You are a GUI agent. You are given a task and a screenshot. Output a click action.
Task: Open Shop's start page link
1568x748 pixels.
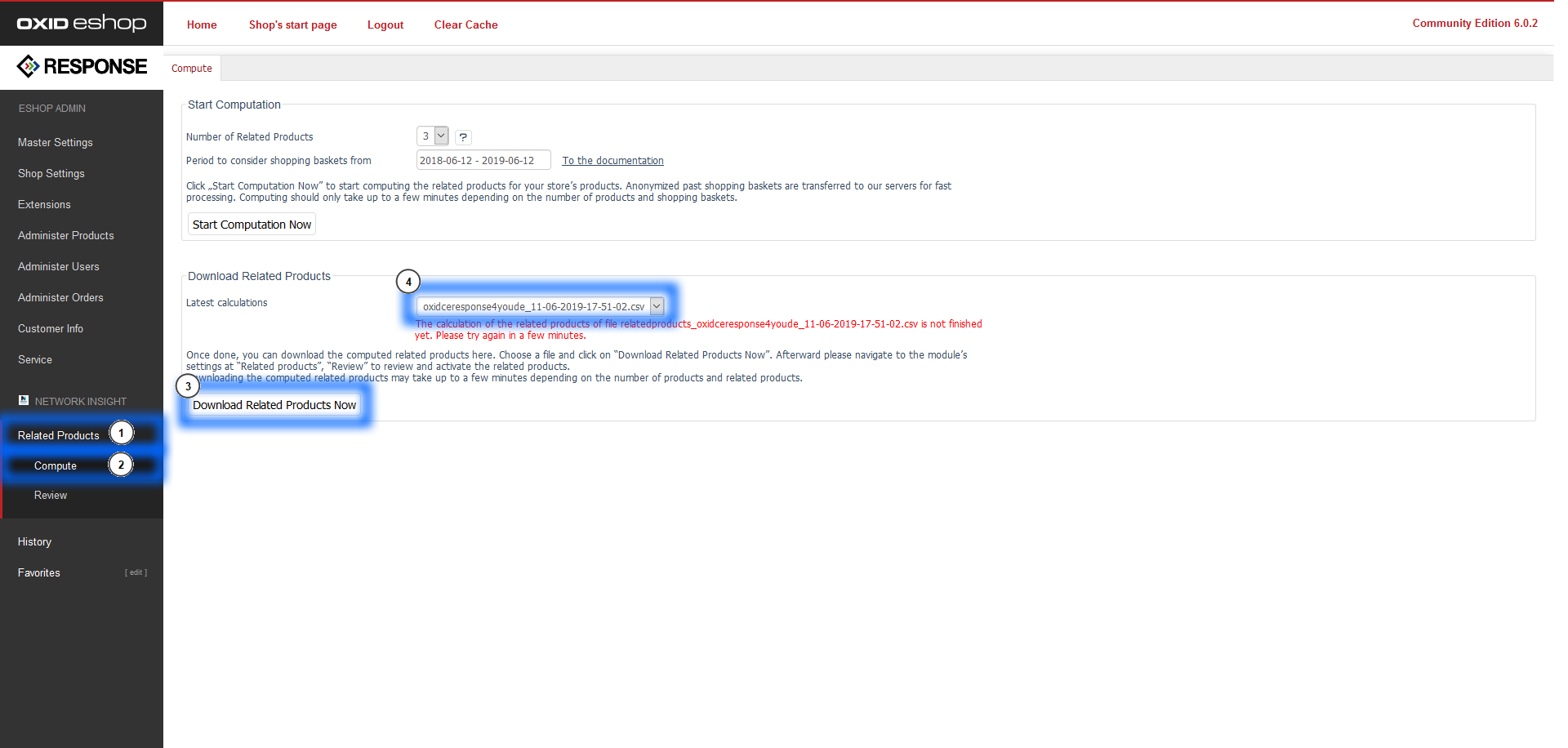coord(292,24)
